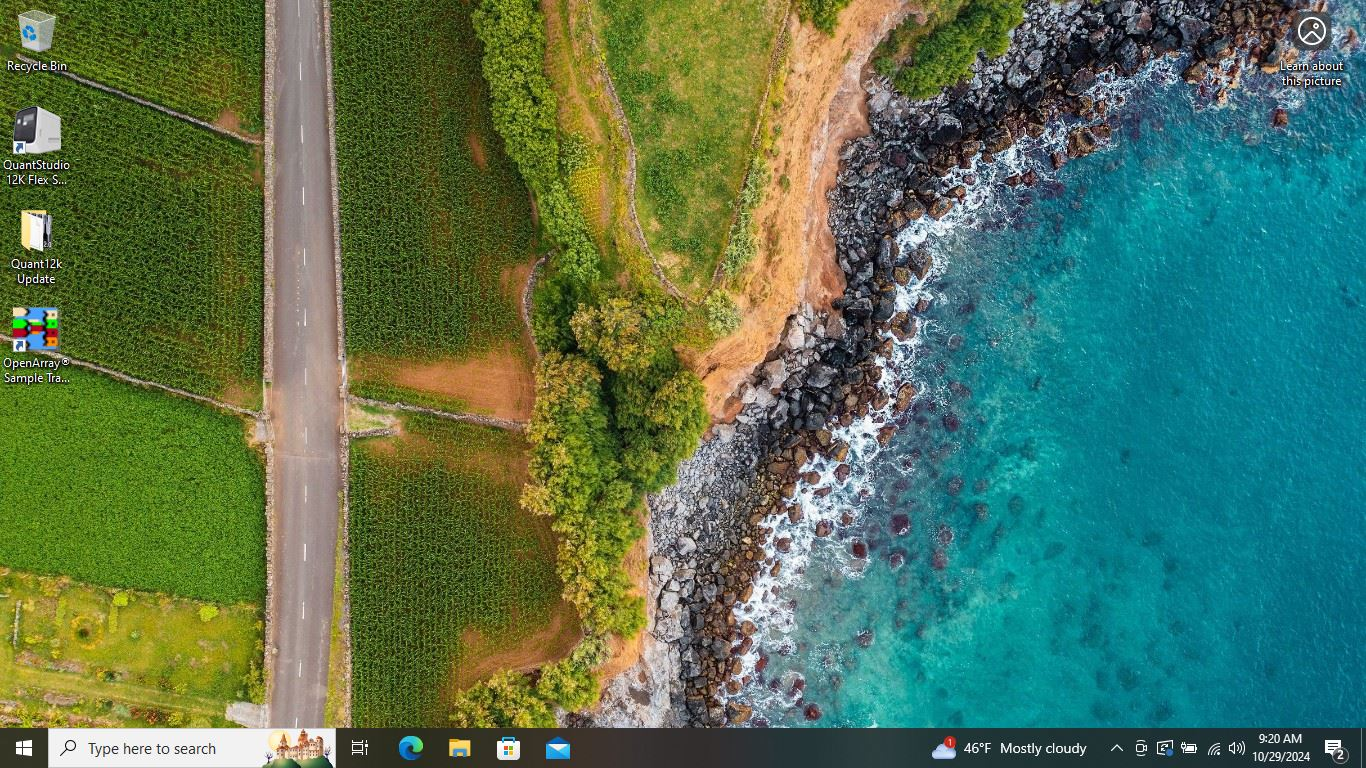Open Microsoft Store from the taskbar
The height and width of the screenshot is (768, 1366).
pos(508,748)
